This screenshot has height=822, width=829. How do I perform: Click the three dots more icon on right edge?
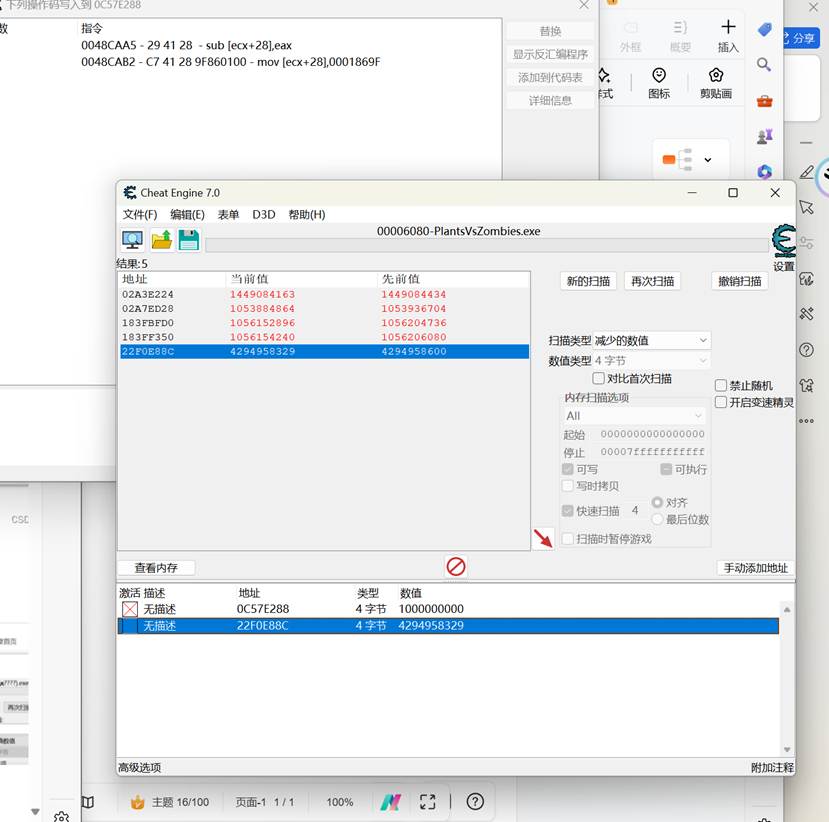pyautogui.click(x=806, y=421)
